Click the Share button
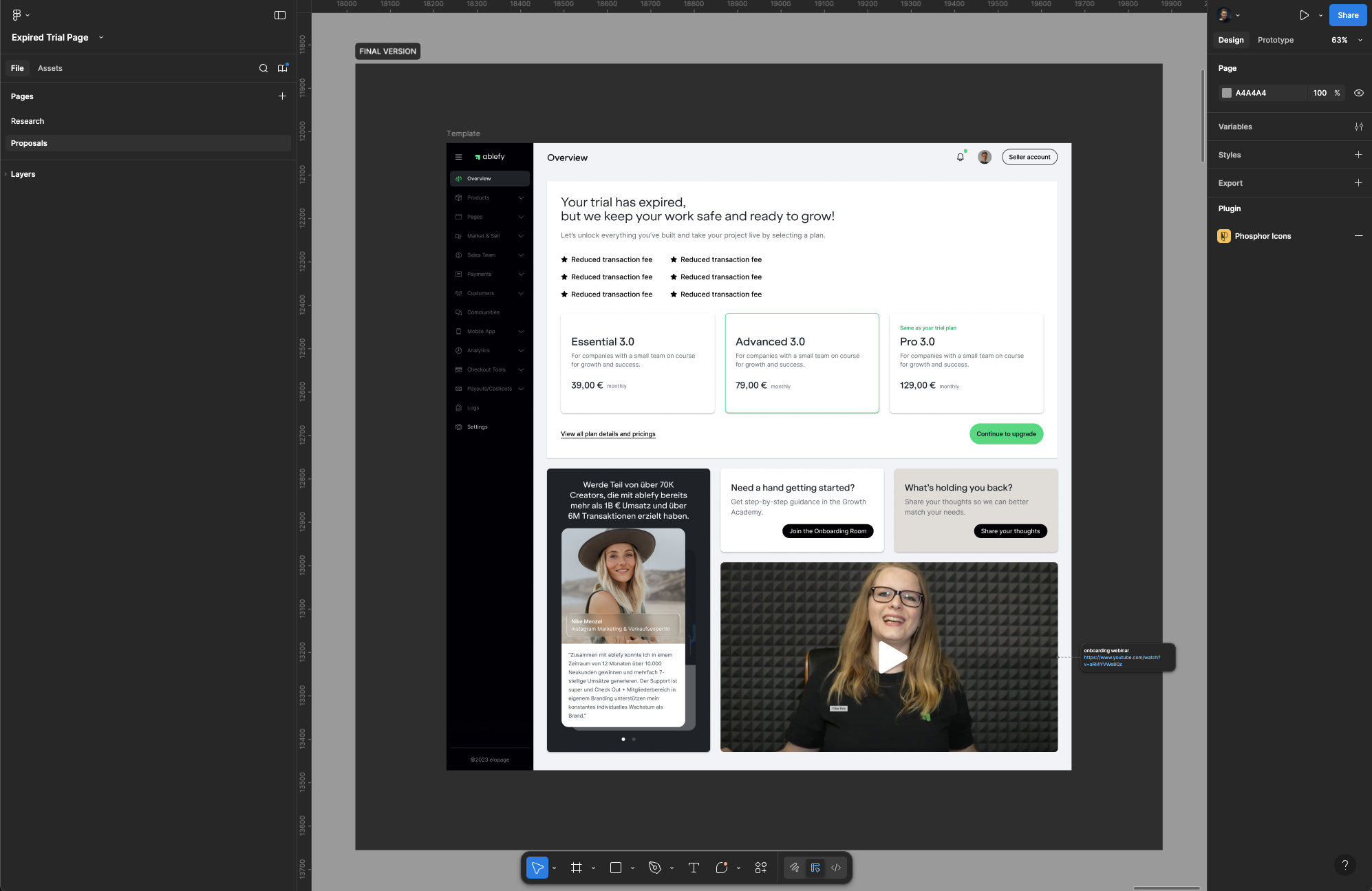 coord(1347,14)
